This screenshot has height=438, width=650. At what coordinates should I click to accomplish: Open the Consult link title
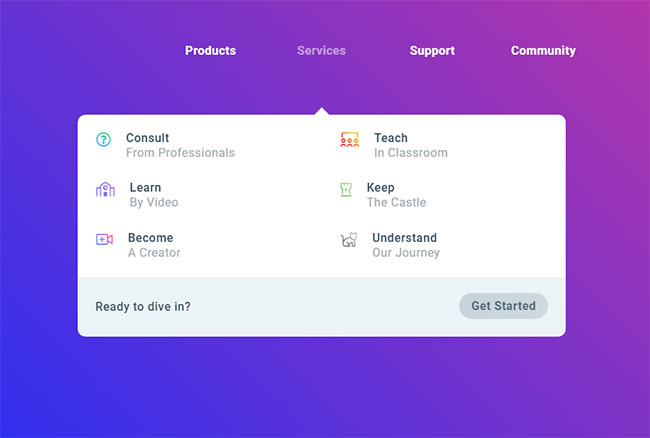coord(147,138)
